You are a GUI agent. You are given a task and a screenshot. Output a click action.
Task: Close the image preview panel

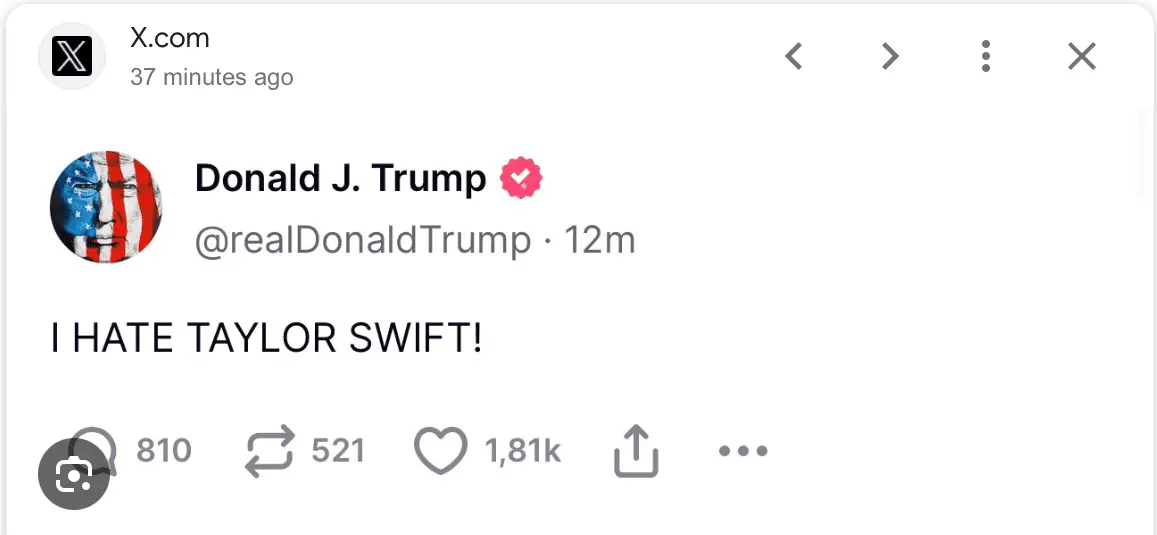1082,56
